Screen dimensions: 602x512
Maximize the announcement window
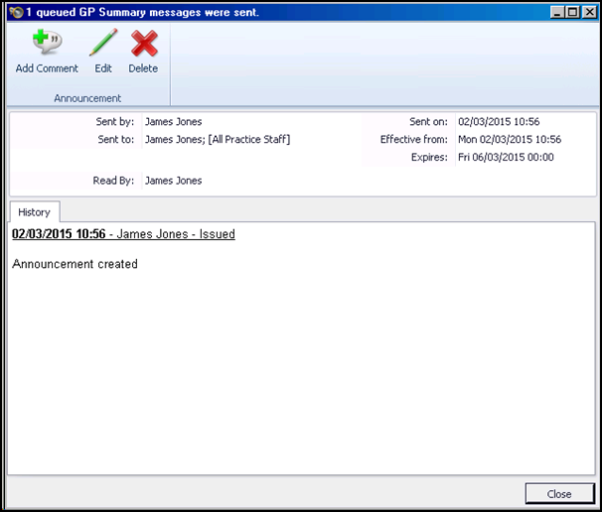572,11
